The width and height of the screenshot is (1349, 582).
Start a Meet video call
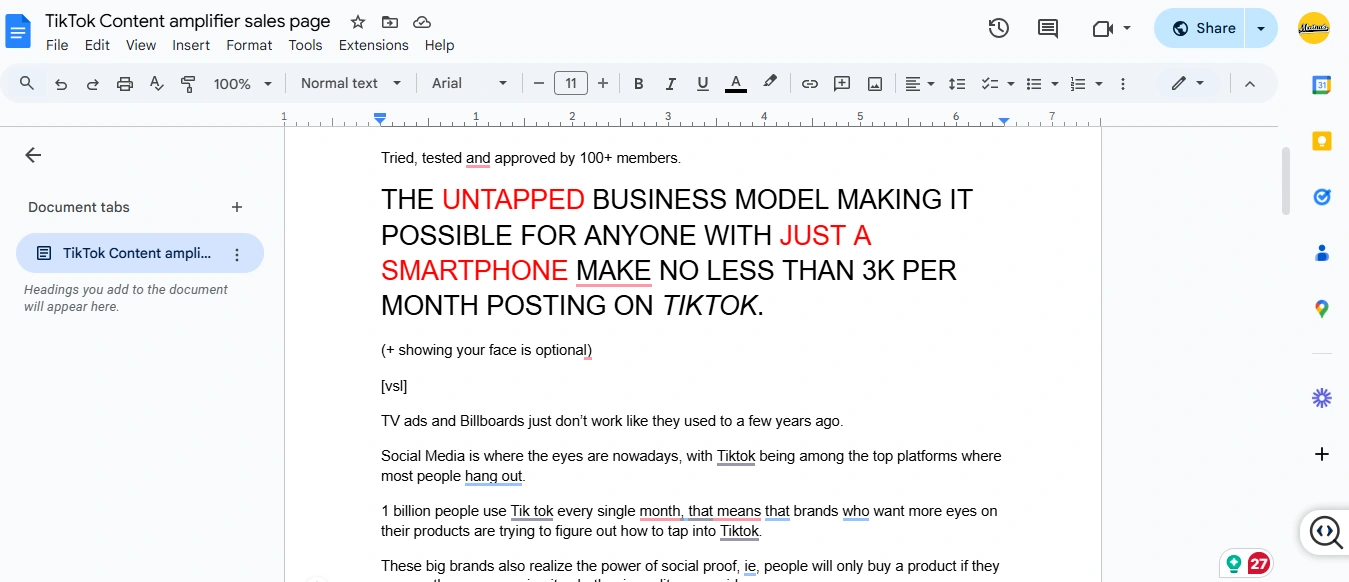pos(1111,28)
